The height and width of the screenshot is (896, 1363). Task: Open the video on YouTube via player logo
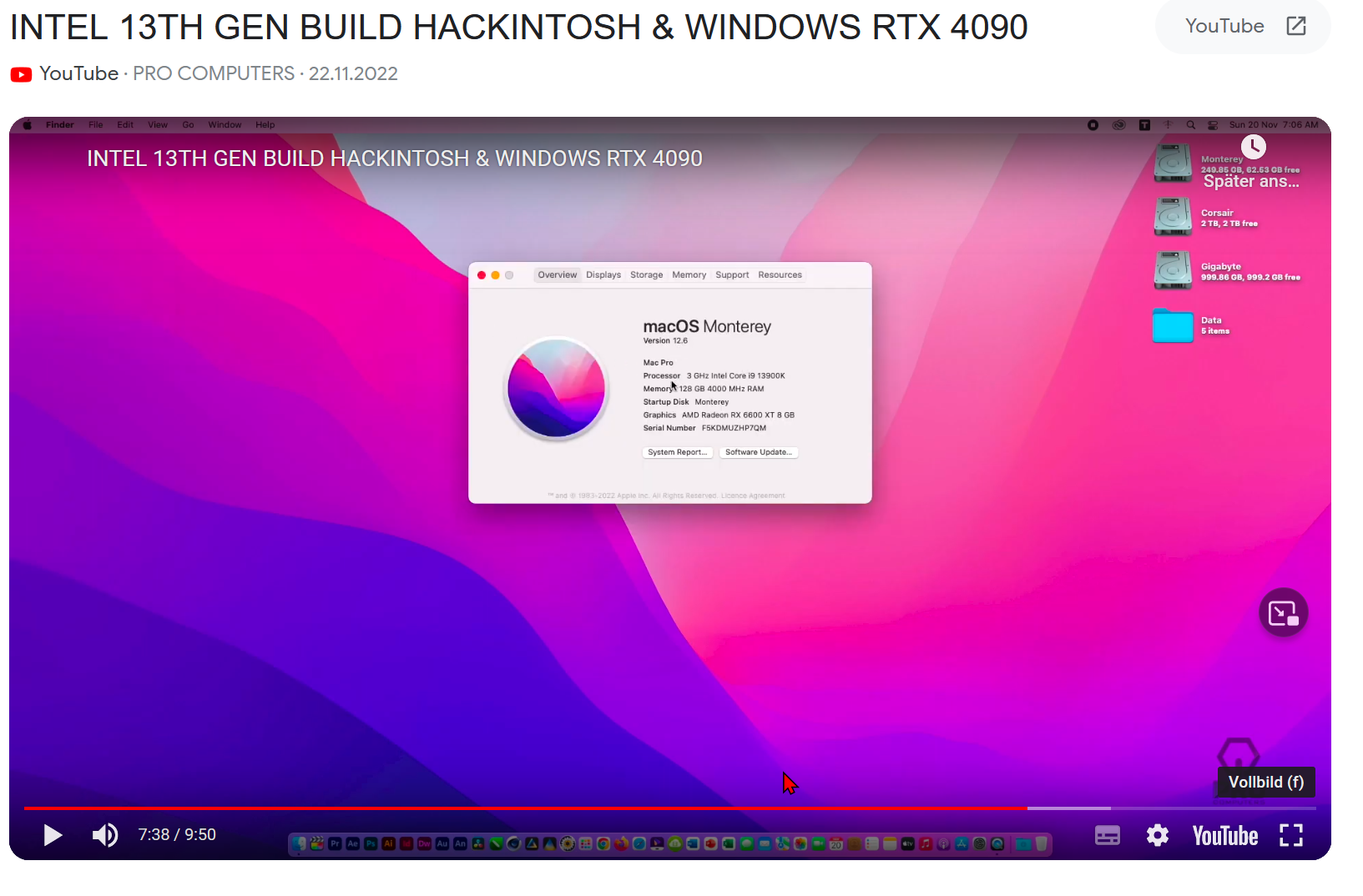pyautogui.click(x=1225, y=836)
